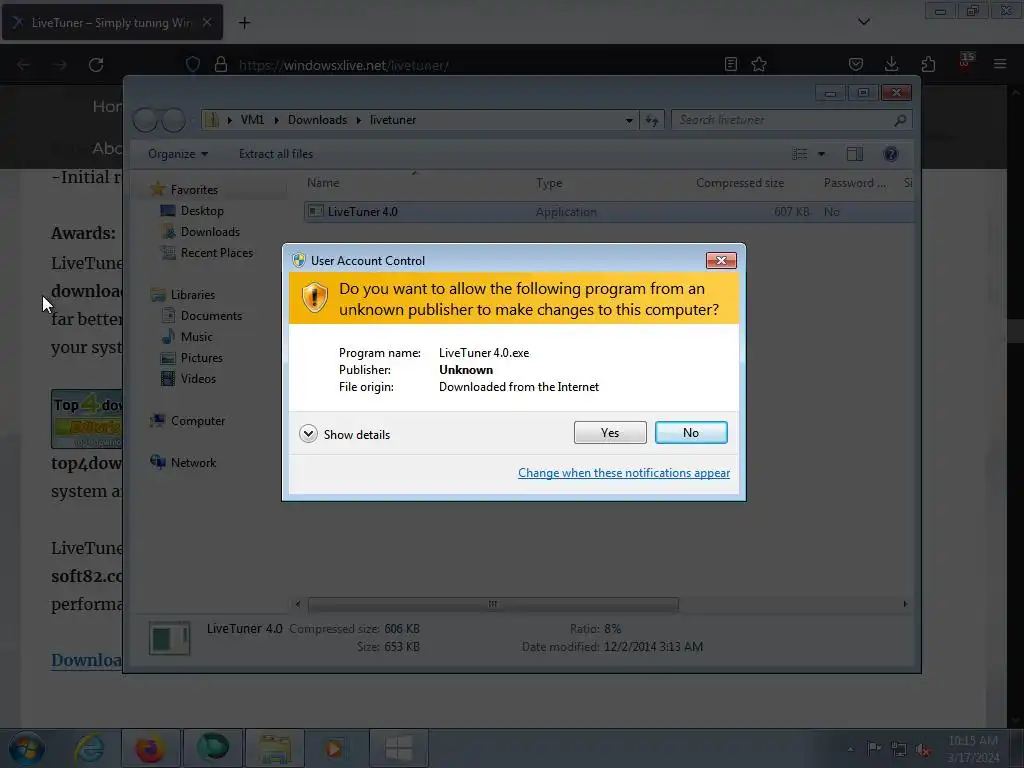Click LiveTuner 4.0 thumbnail in details pane
This screenshot has width=1024, height=768.
point(169,638)
